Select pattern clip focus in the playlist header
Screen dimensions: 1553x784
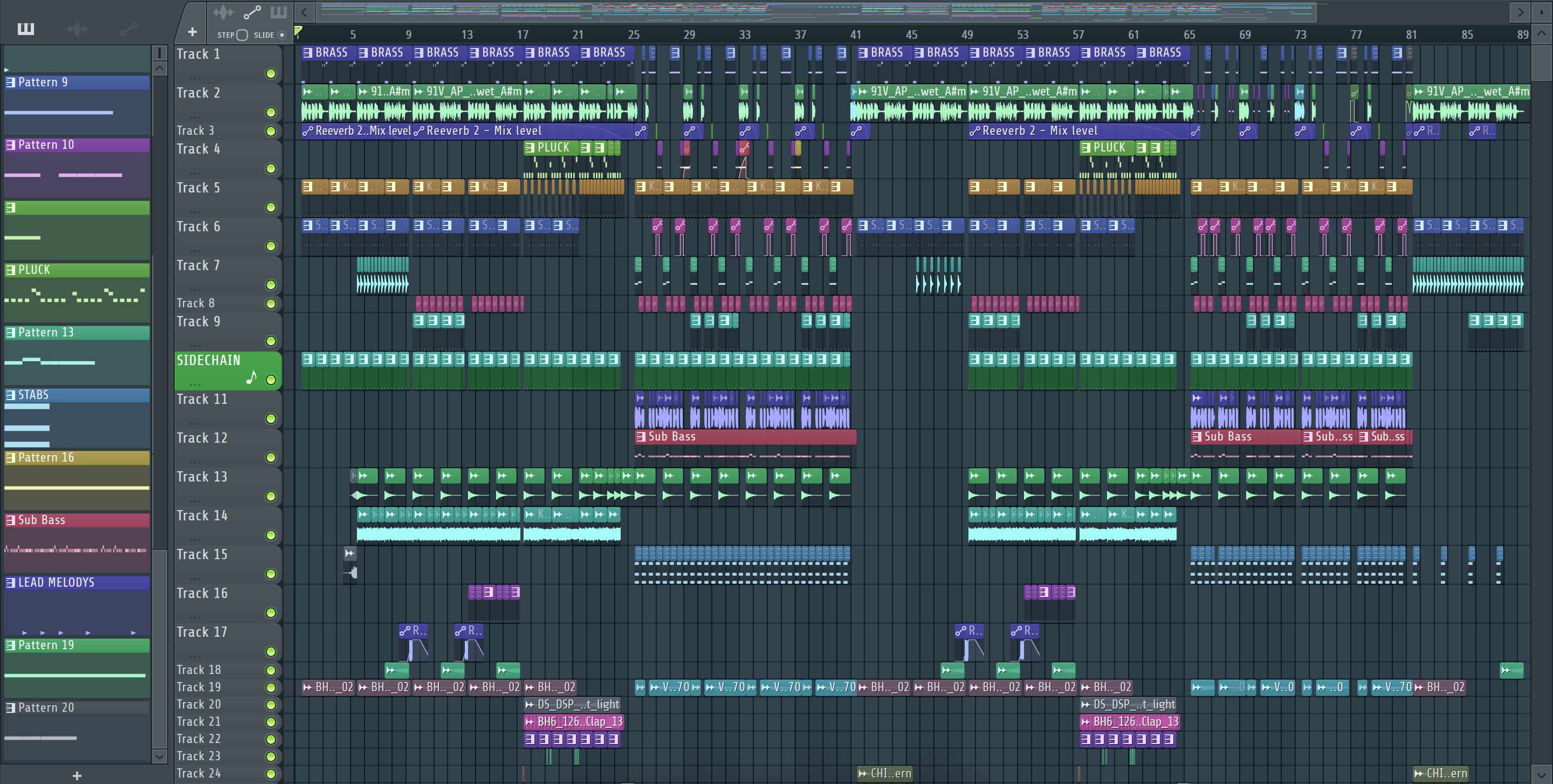click(x=279, y=11)
